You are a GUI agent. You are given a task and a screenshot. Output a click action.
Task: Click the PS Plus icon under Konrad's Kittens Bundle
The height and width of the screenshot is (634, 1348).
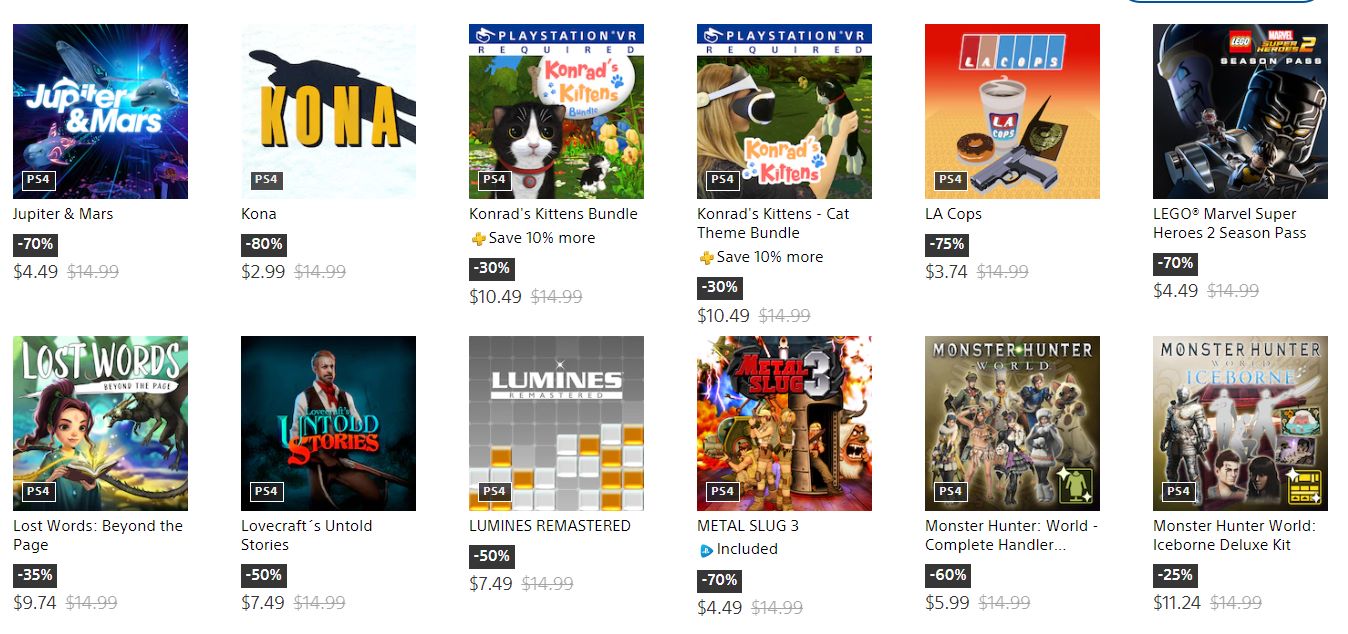click(478, 239)
